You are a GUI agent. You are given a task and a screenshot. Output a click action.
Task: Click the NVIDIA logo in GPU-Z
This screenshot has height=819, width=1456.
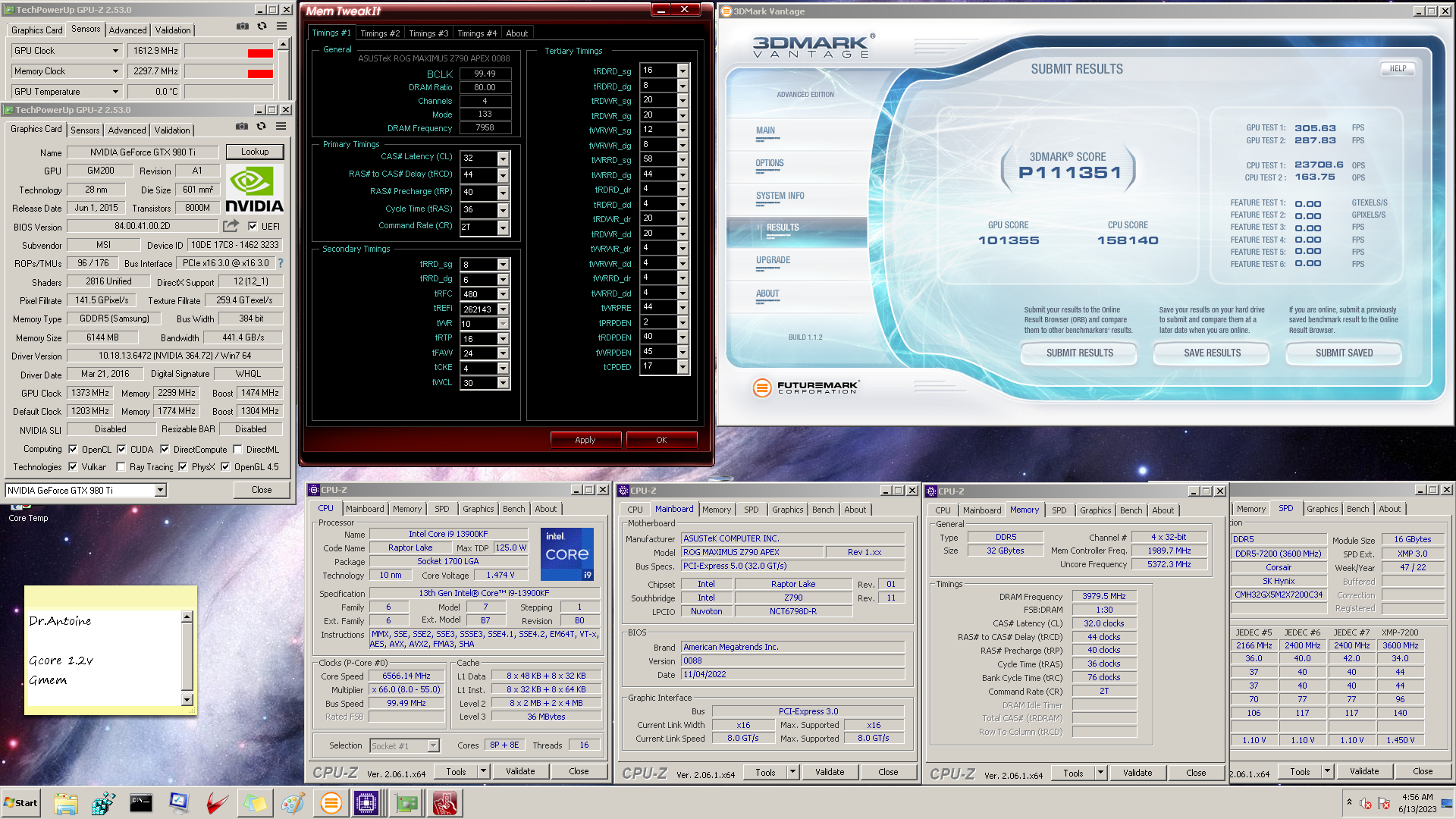[254, 190]
